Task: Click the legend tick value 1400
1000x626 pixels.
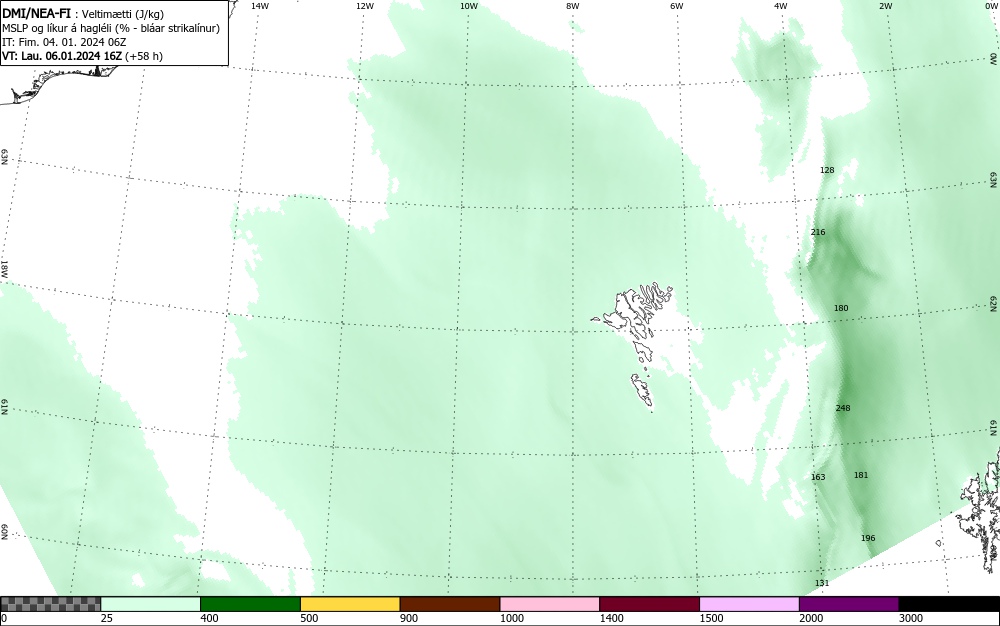Action: coord(611,618)
